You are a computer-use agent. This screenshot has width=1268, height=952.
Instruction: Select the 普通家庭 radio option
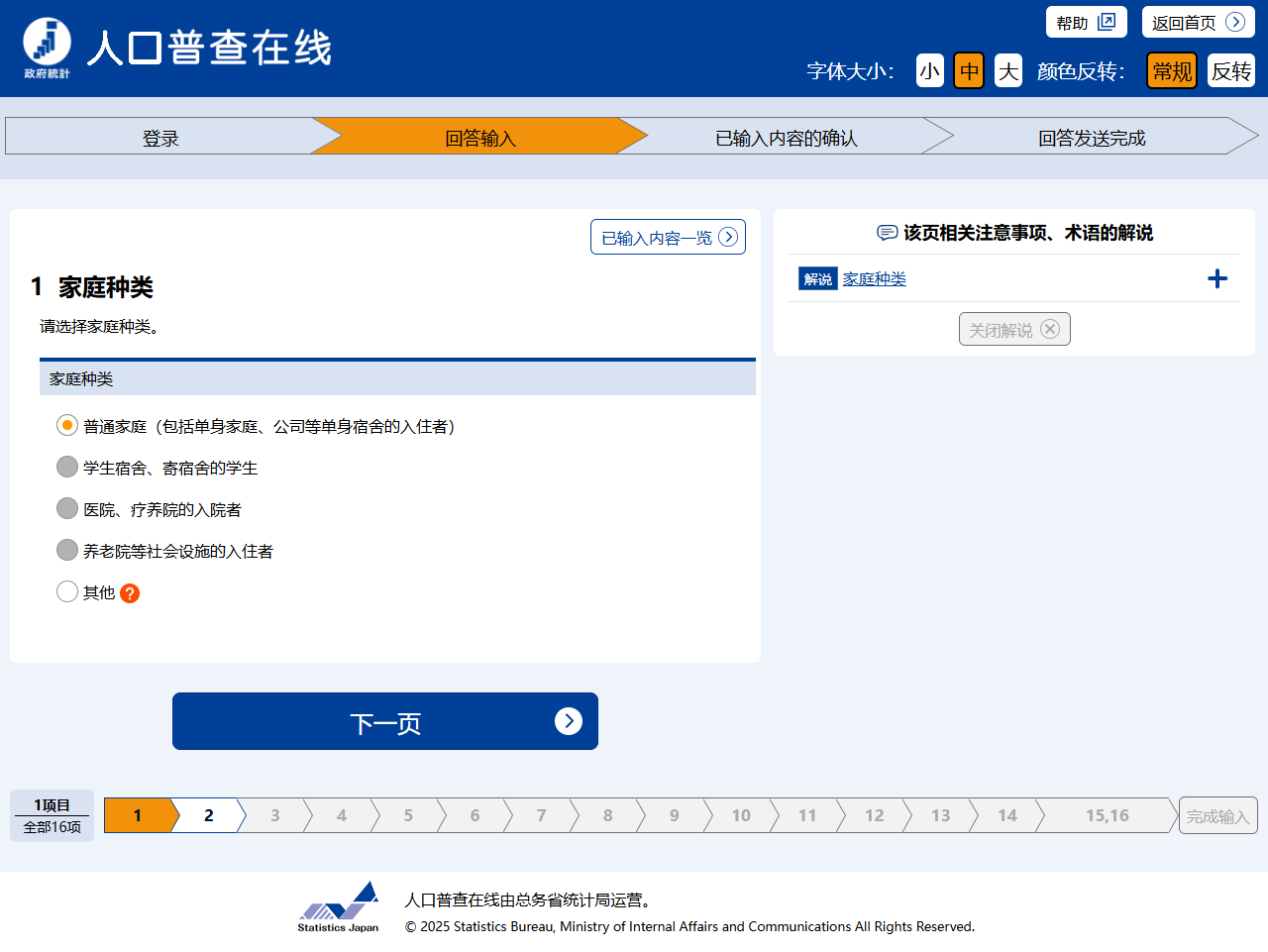[x=67, y=425]
